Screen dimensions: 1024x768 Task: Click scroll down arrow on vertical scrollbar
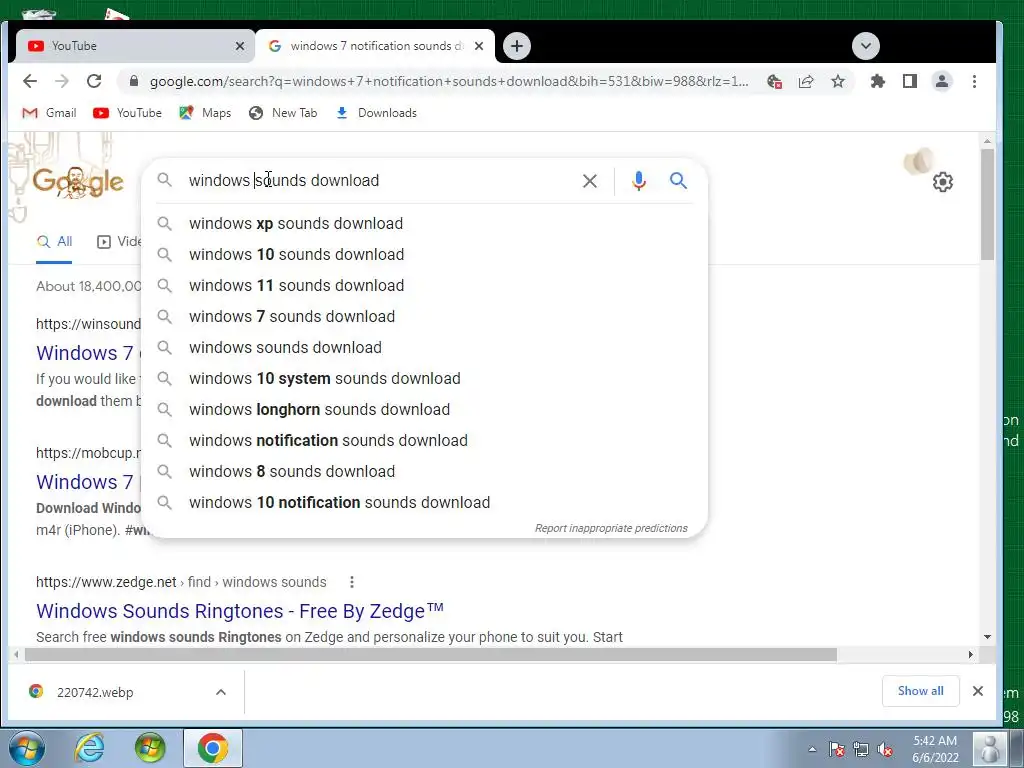[987, 637]
